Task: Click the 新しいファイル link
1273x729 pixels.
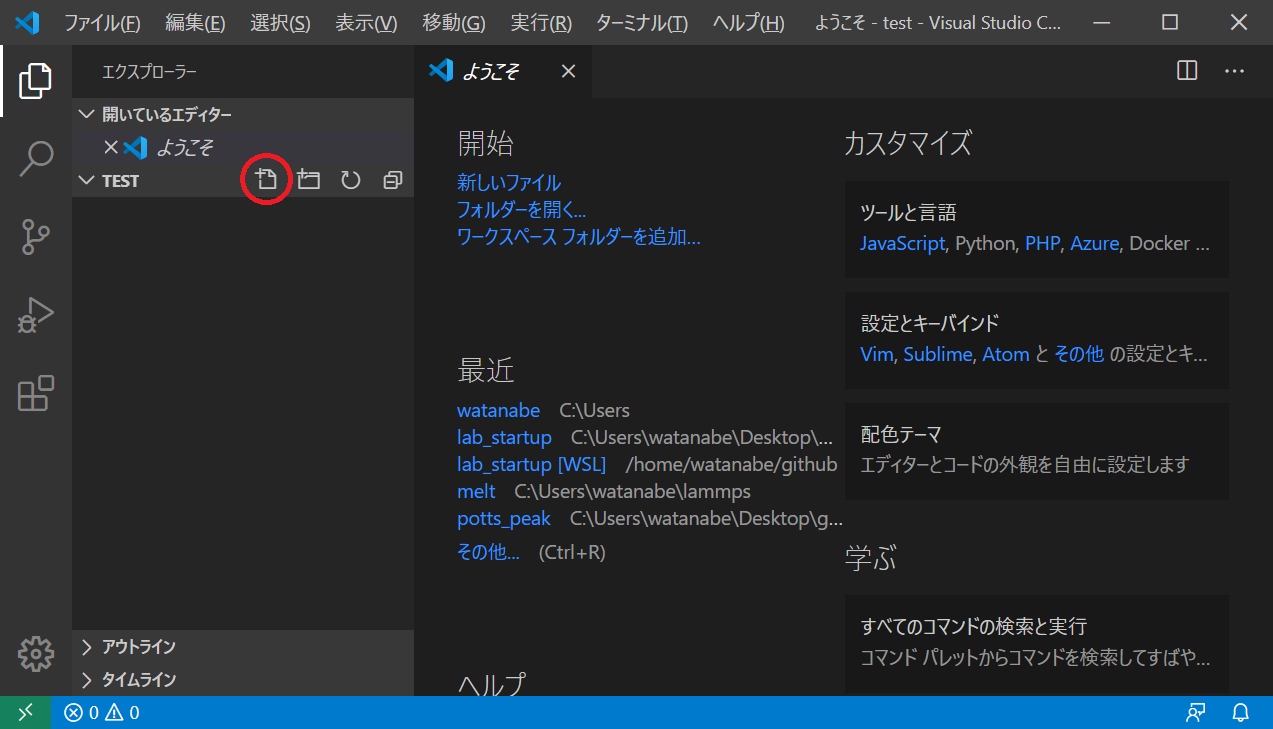Action: (509, 183)
